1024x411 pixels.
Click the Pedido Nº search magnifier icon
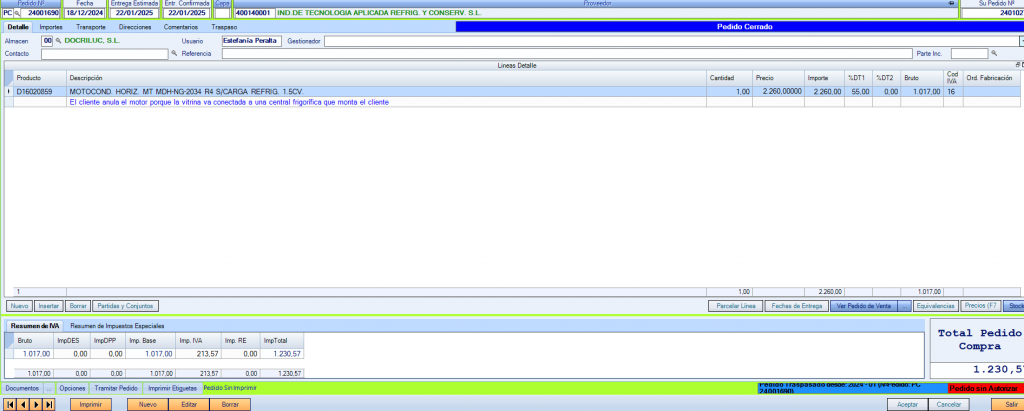[x=17, y=13]
